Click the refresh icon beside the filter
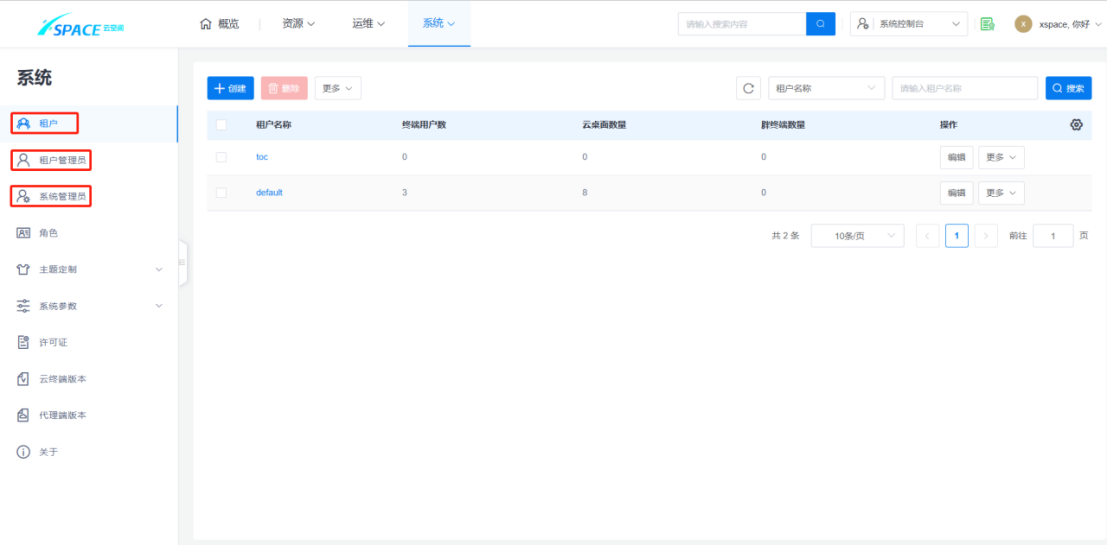 (748, 88)
